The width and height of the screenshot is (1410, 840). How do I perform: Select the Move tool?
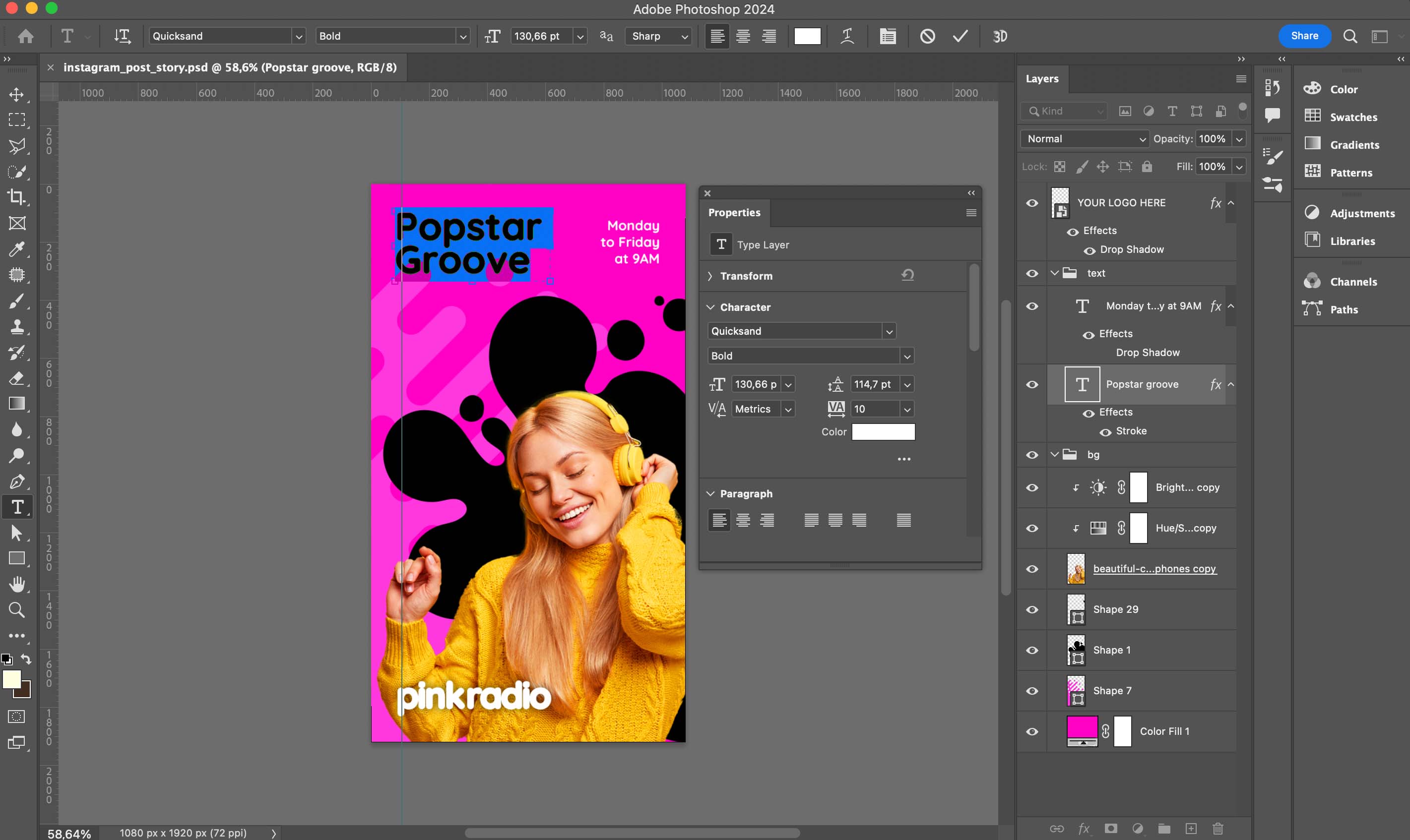click(x=17, y=94)
